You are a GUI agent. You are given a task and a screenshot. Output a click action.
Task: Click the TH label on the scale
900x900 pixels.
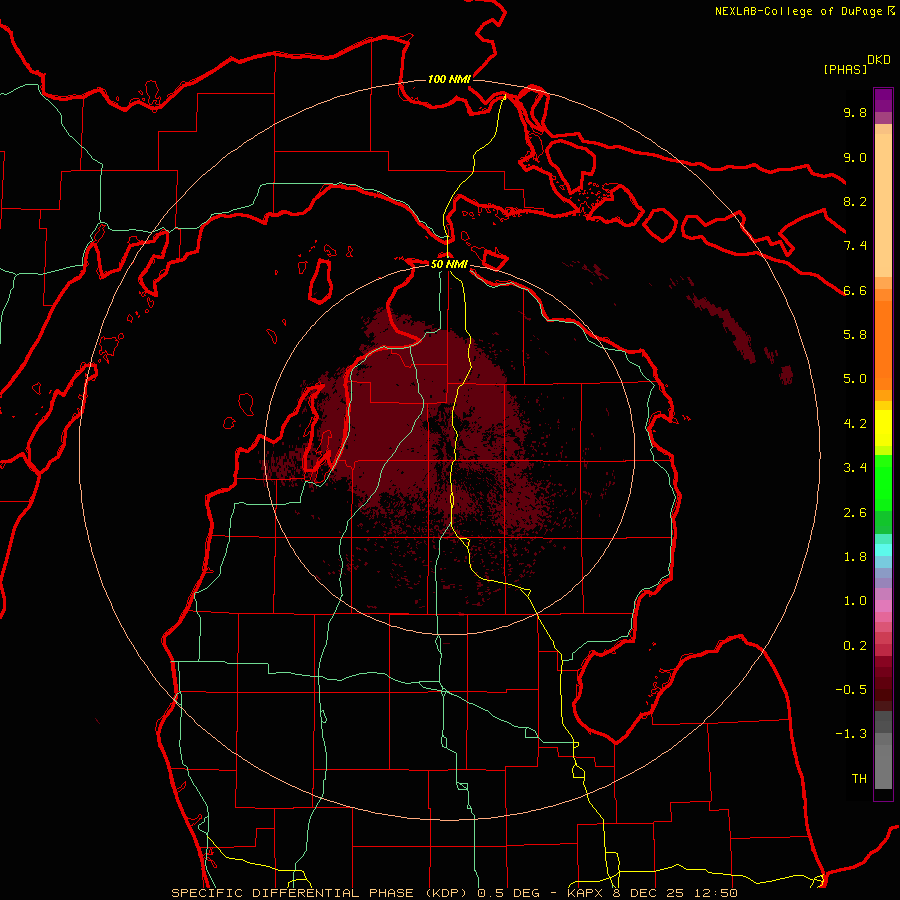click(859, 779)
